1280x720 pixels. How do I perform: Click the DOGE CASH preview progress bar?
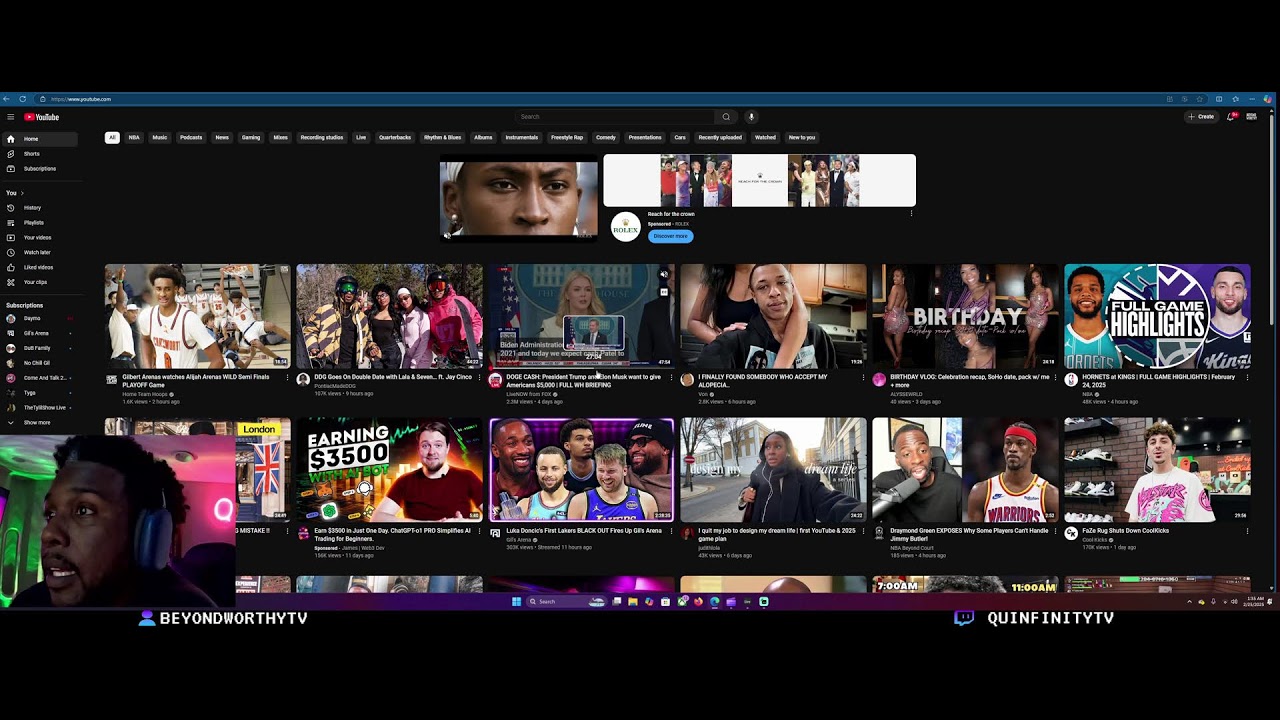coord(581,366)
